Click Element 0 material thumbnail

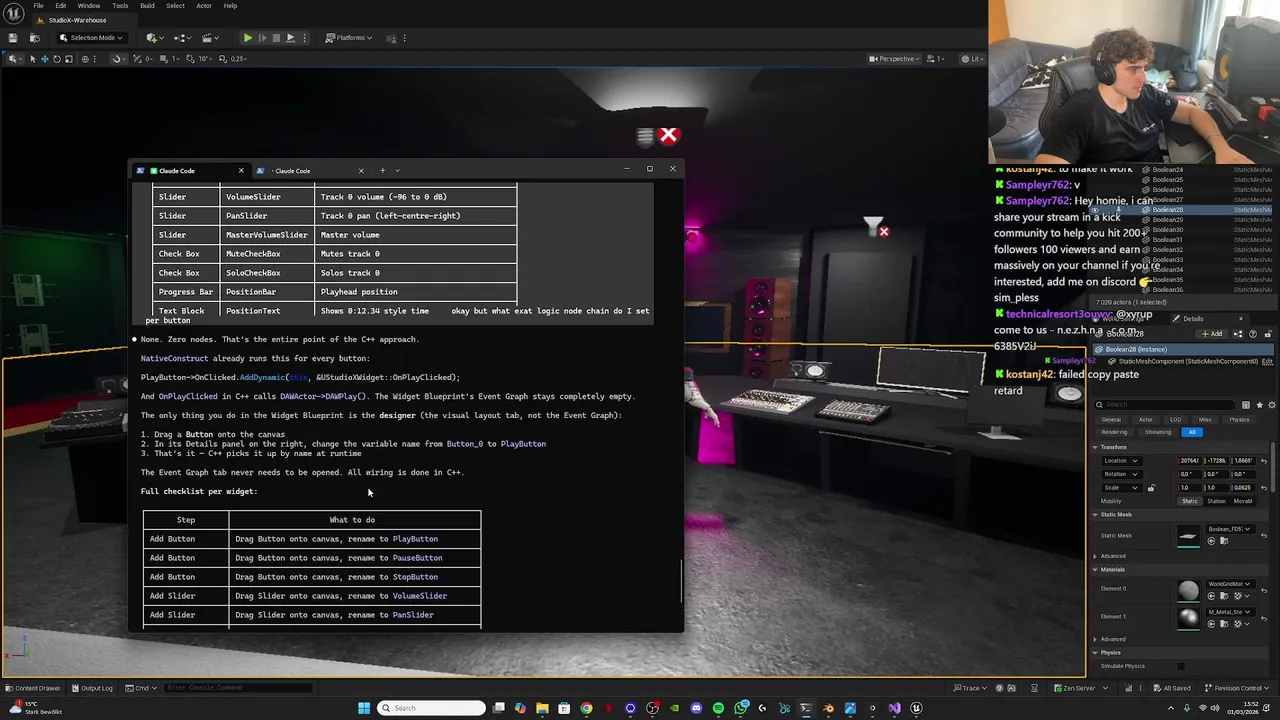tap(1188, 590)
